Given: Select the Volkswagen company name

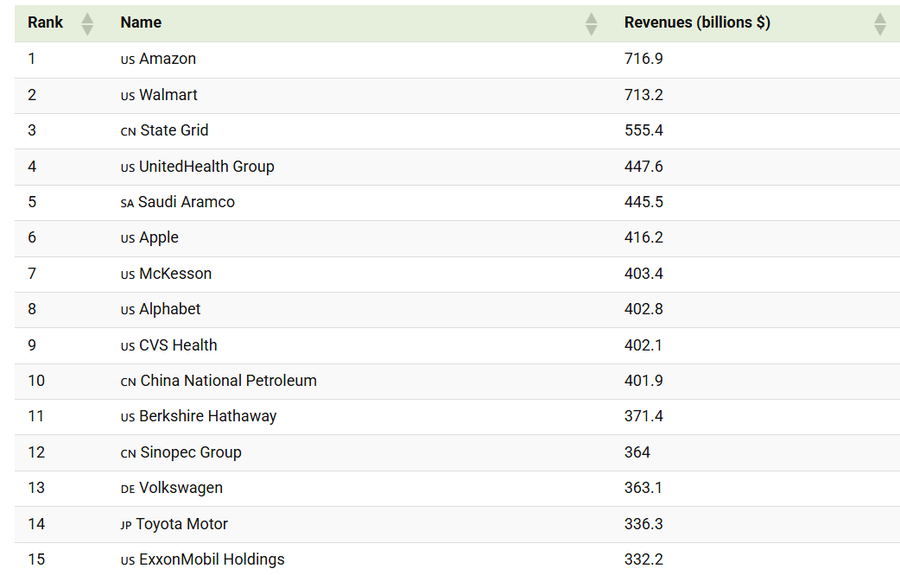Looking at the screenshot, I should click(x=181, y=488).
